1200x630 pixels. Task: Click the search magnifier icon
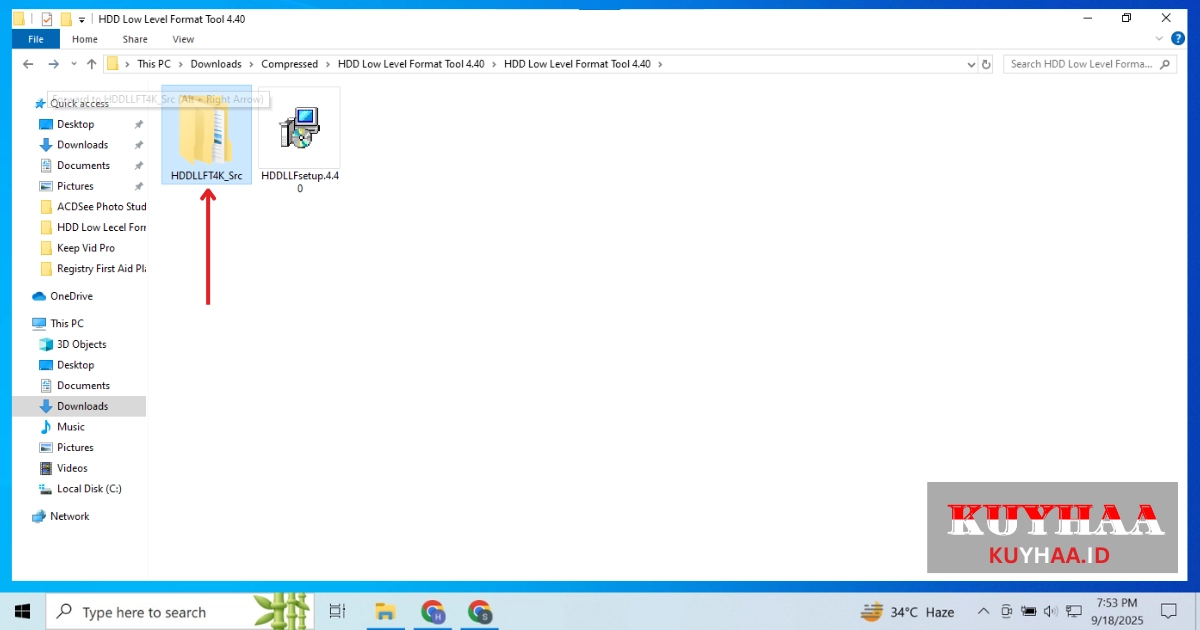point(1165,64)
